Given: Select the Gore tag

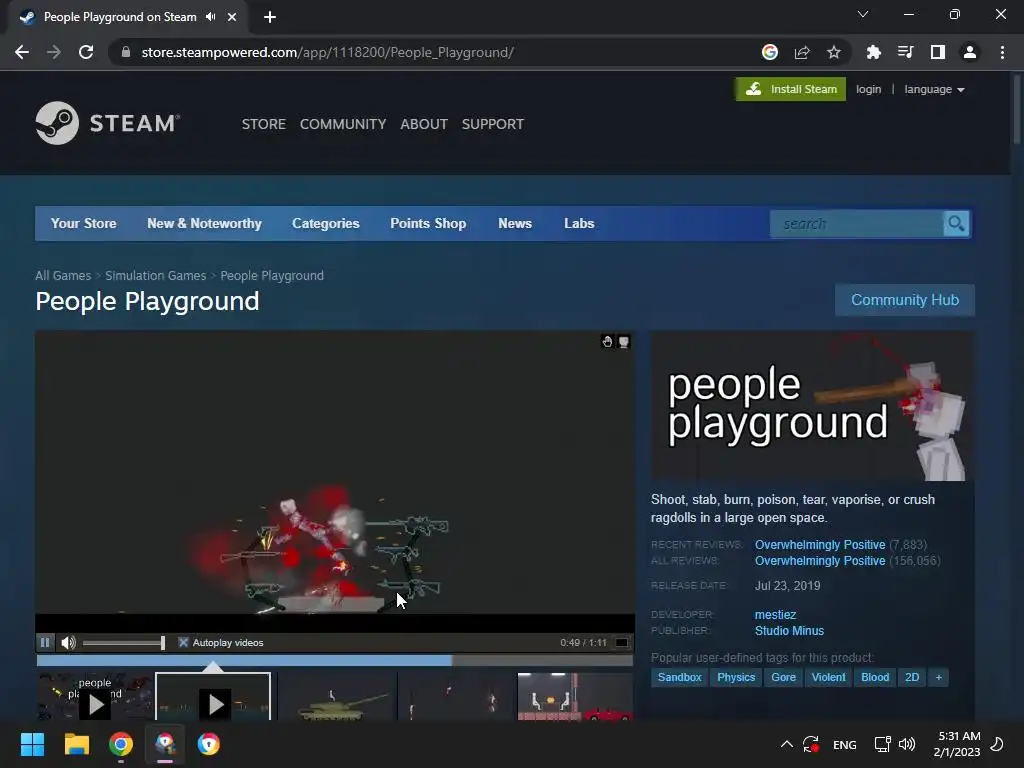Looking at the screenshot, I should pyautogui.click(x=784, y=677).
